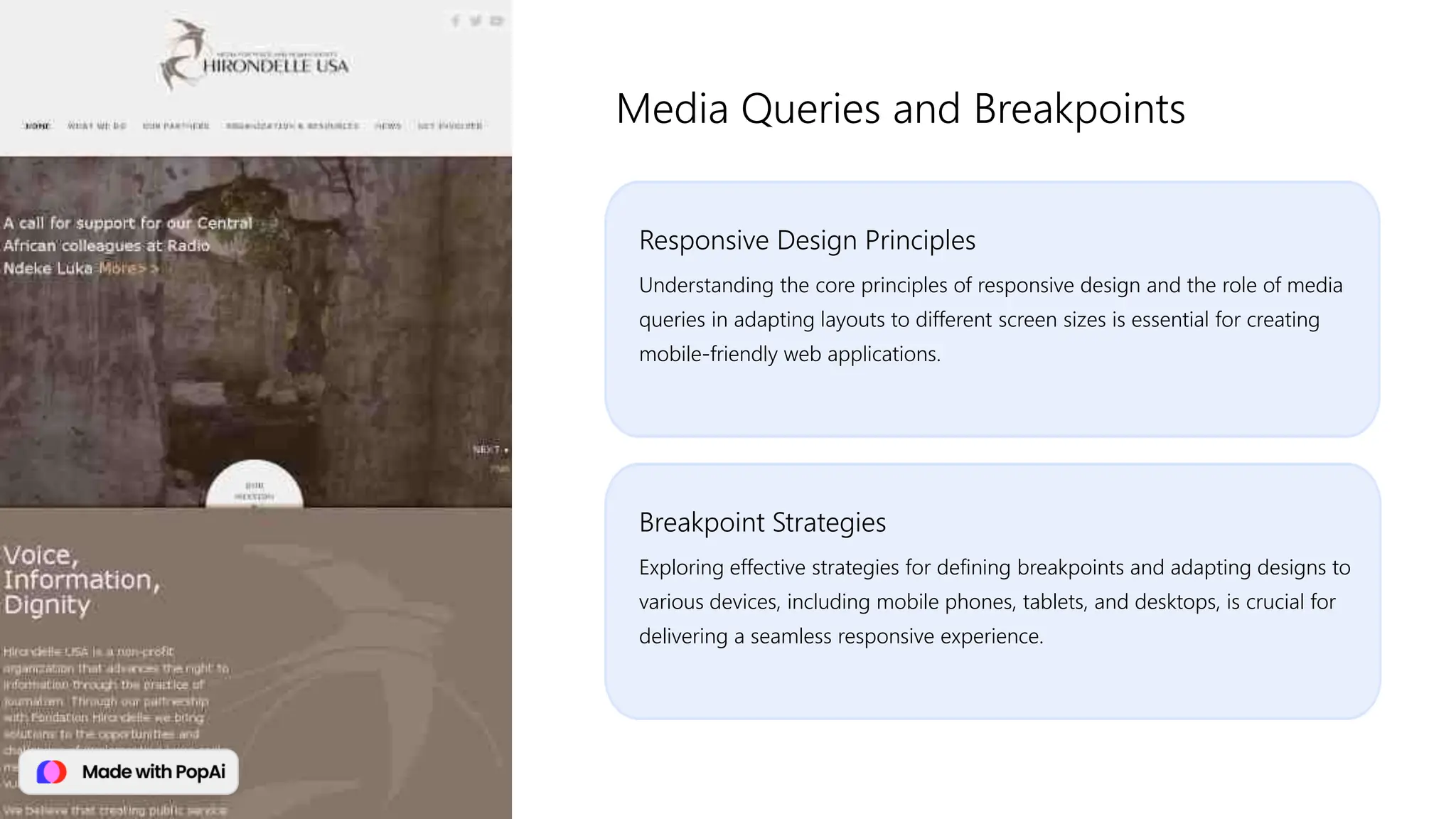Viewport: 1456px width, 819px height.
Task: Select the Our Partners nav item
Action: pyautogui.click(x=176, y=126)
